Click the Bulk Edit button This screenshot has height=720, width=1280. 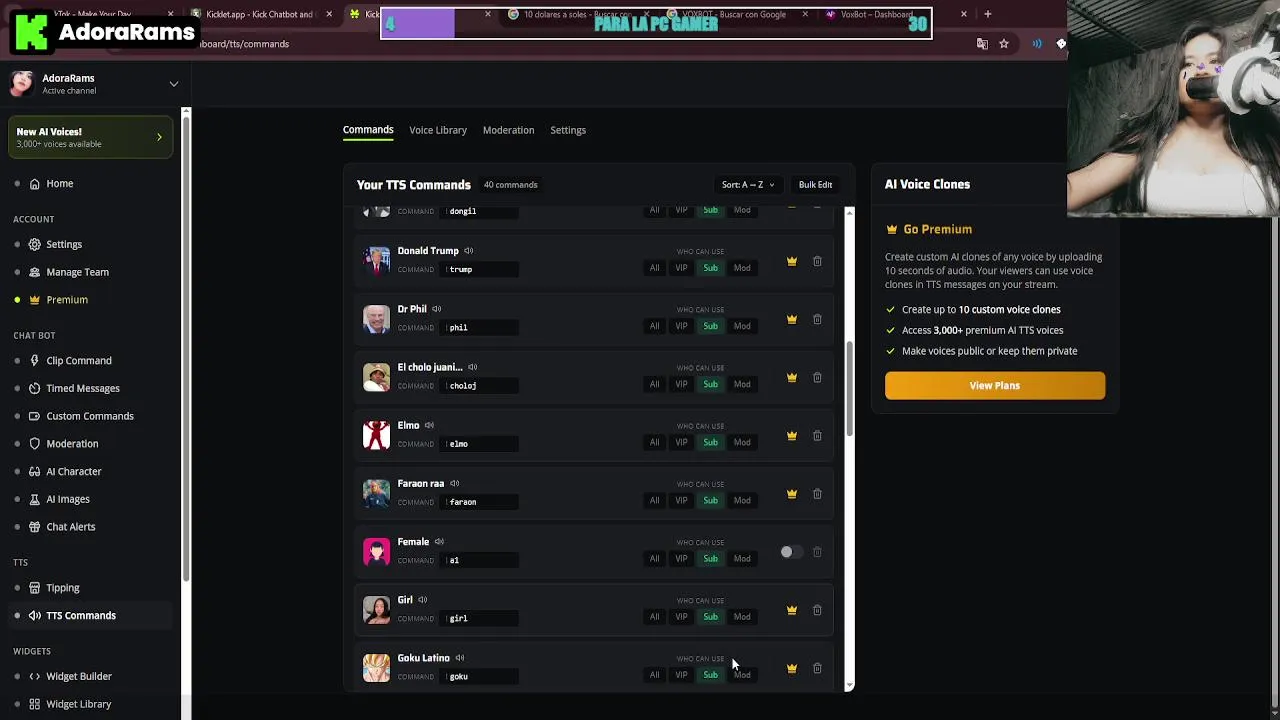(815, 185)
